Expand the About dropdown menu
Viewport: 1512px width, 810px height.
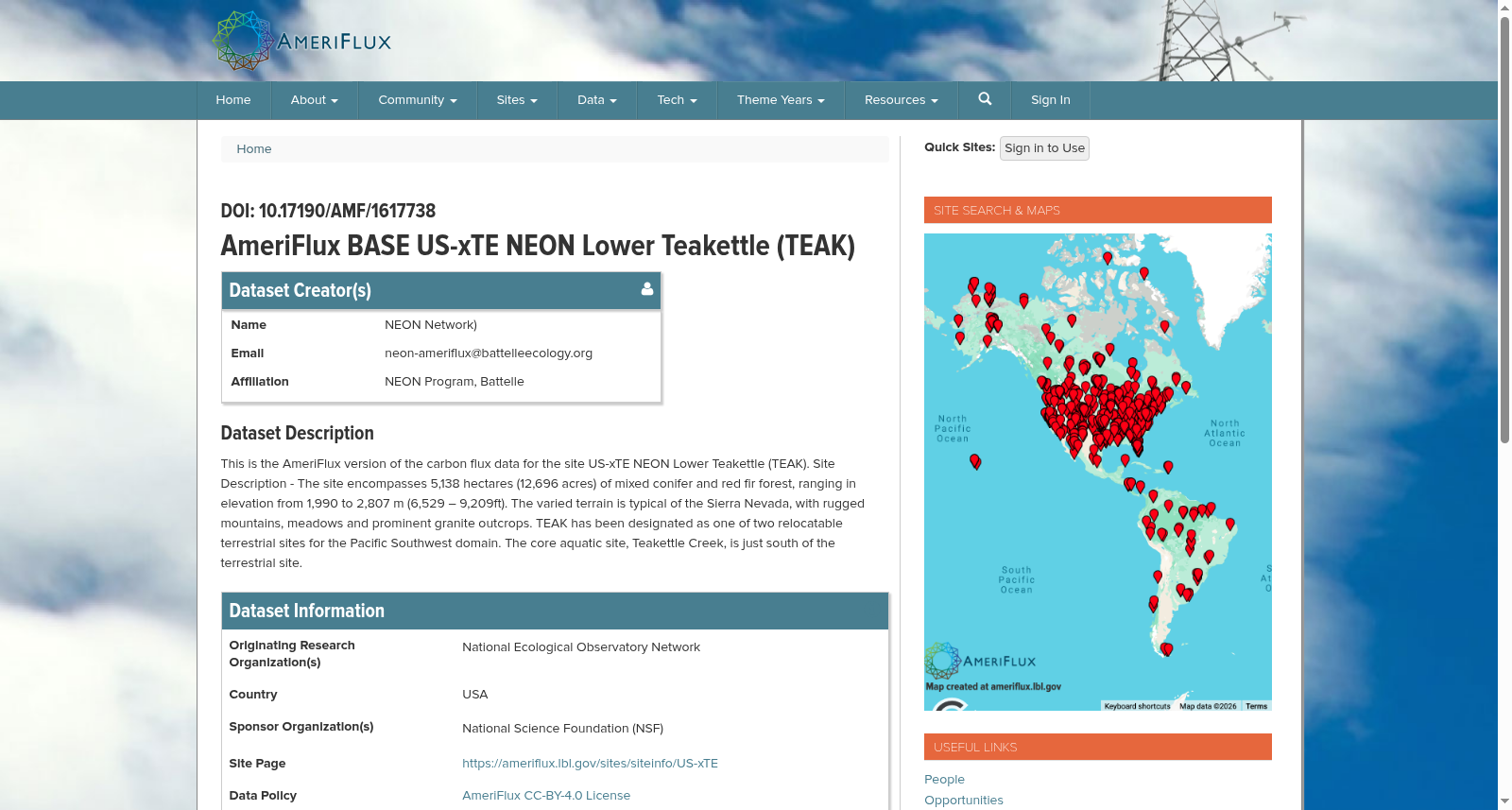pyautogui.click(x=315, y=100)
